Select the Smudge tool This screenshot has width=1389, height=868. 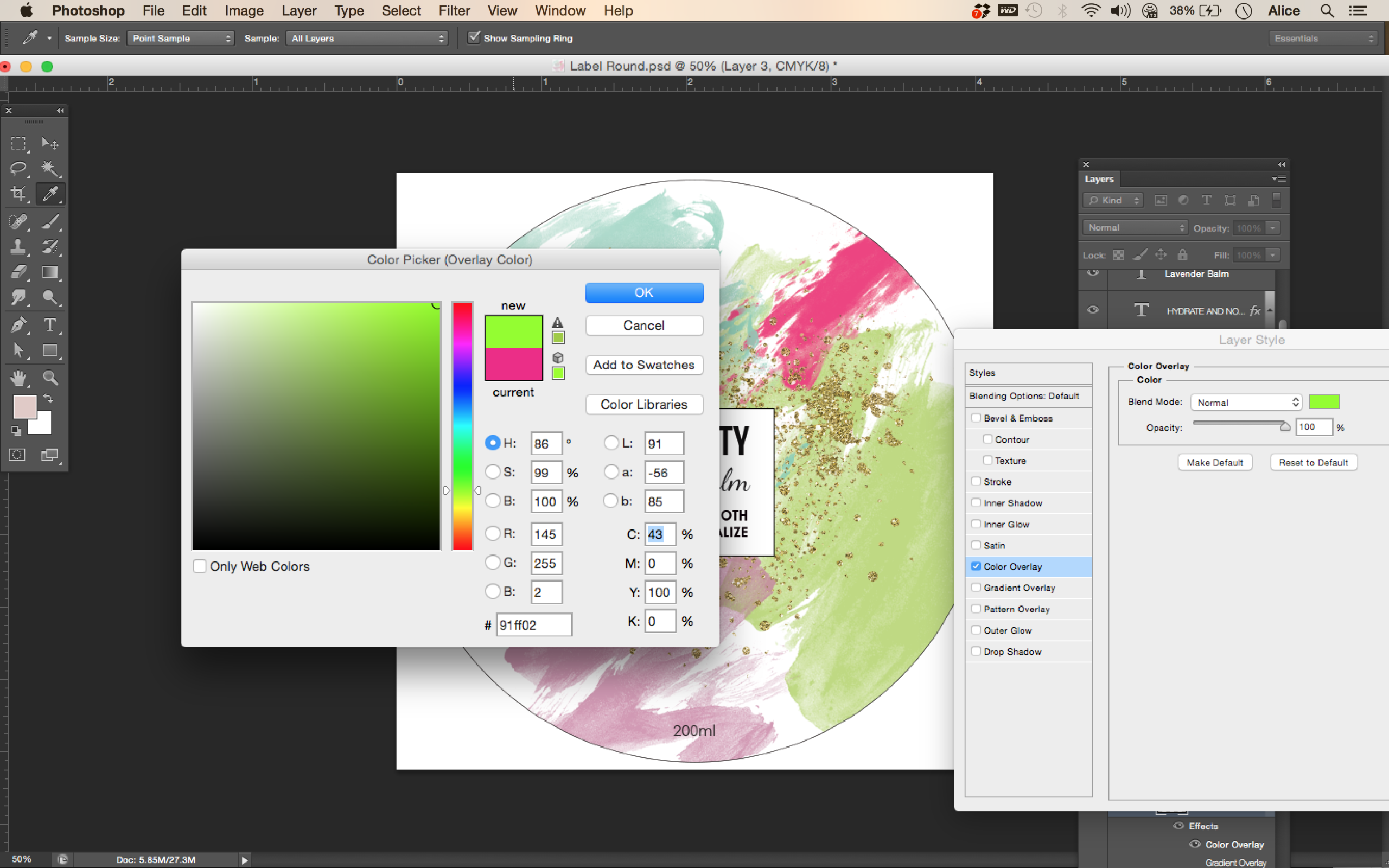[x=18, y=297]
